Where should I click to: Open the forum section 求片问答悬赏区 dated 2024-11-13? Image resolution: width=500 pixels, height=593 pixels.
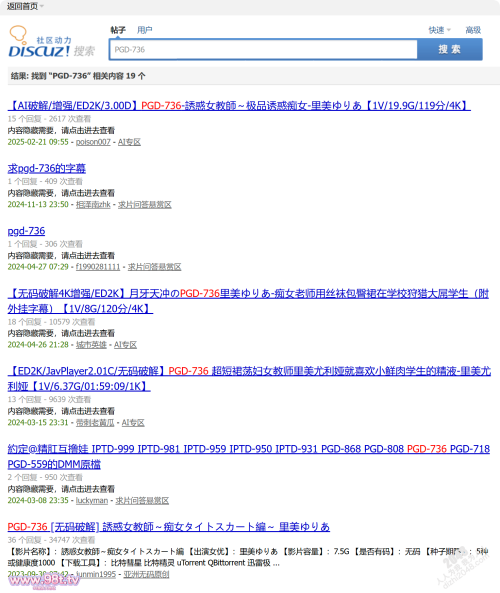pyautogui.click(x=144, y=205)
